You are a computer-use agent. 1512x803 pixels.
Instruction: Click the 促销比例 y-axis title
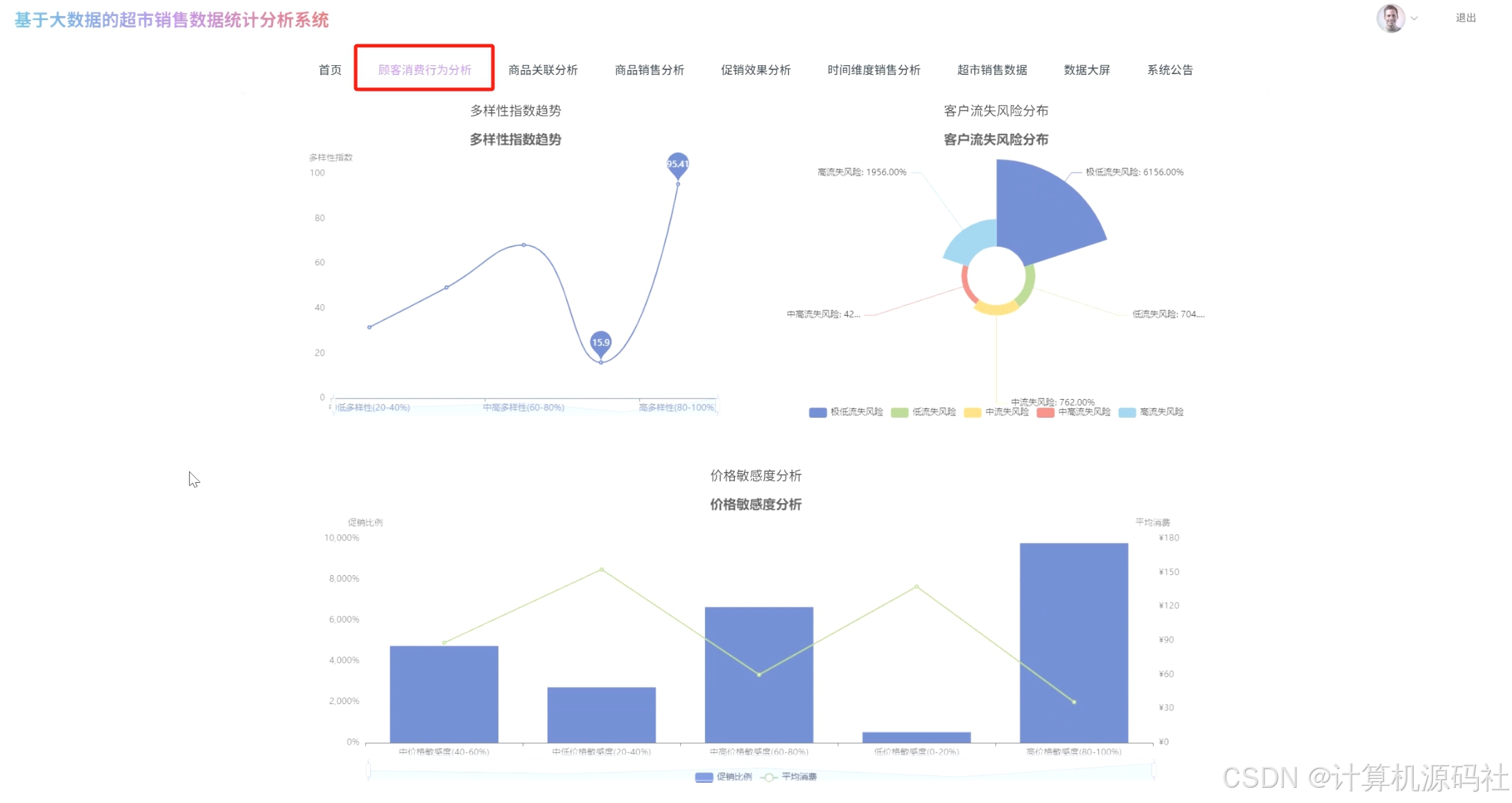[x=365, y=522]
